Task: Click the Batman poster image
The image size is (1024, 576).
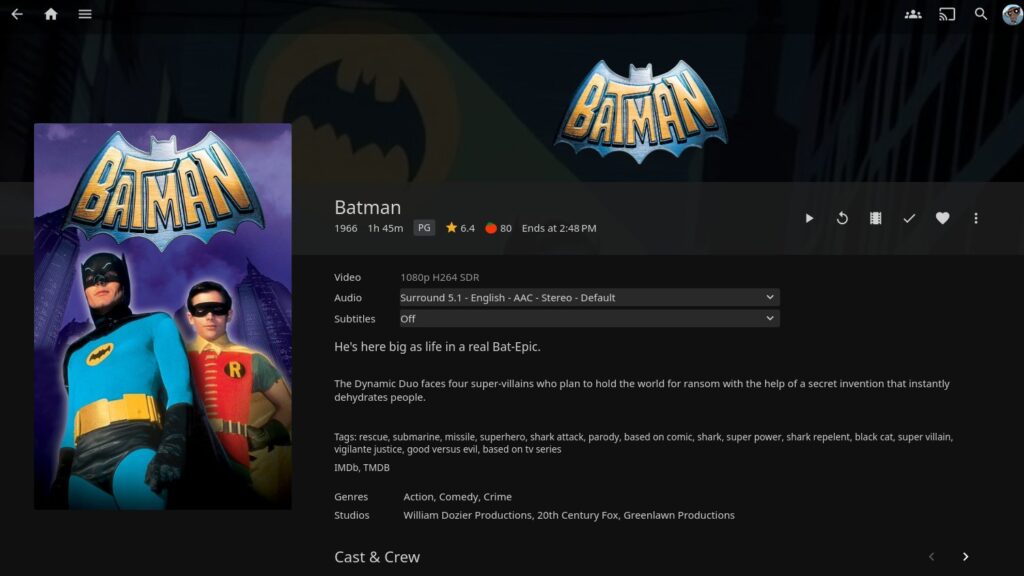Action: coord(163,316)
